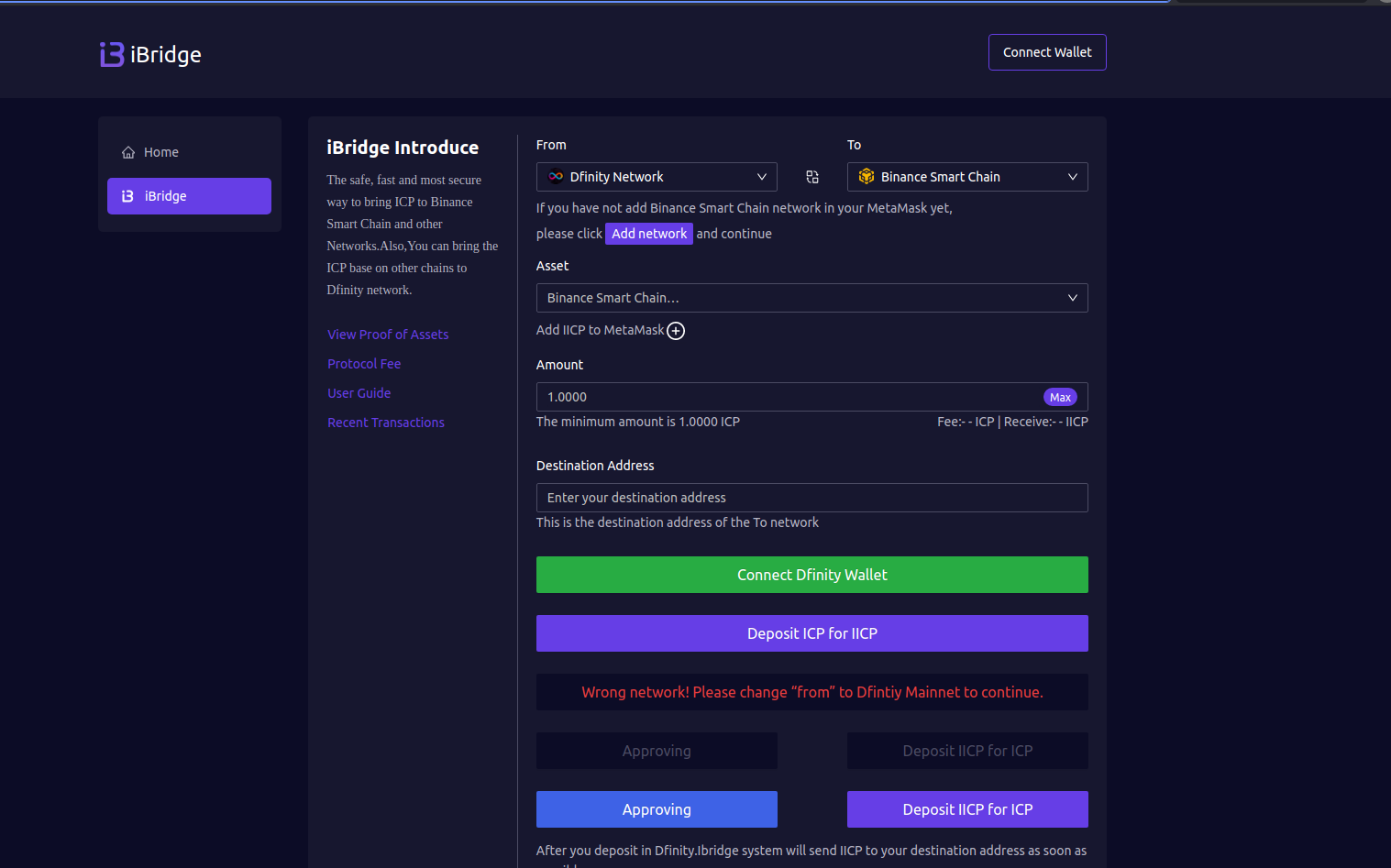Click 'The minimum amount is 1.0000 ICP' text

coord(638,422)
